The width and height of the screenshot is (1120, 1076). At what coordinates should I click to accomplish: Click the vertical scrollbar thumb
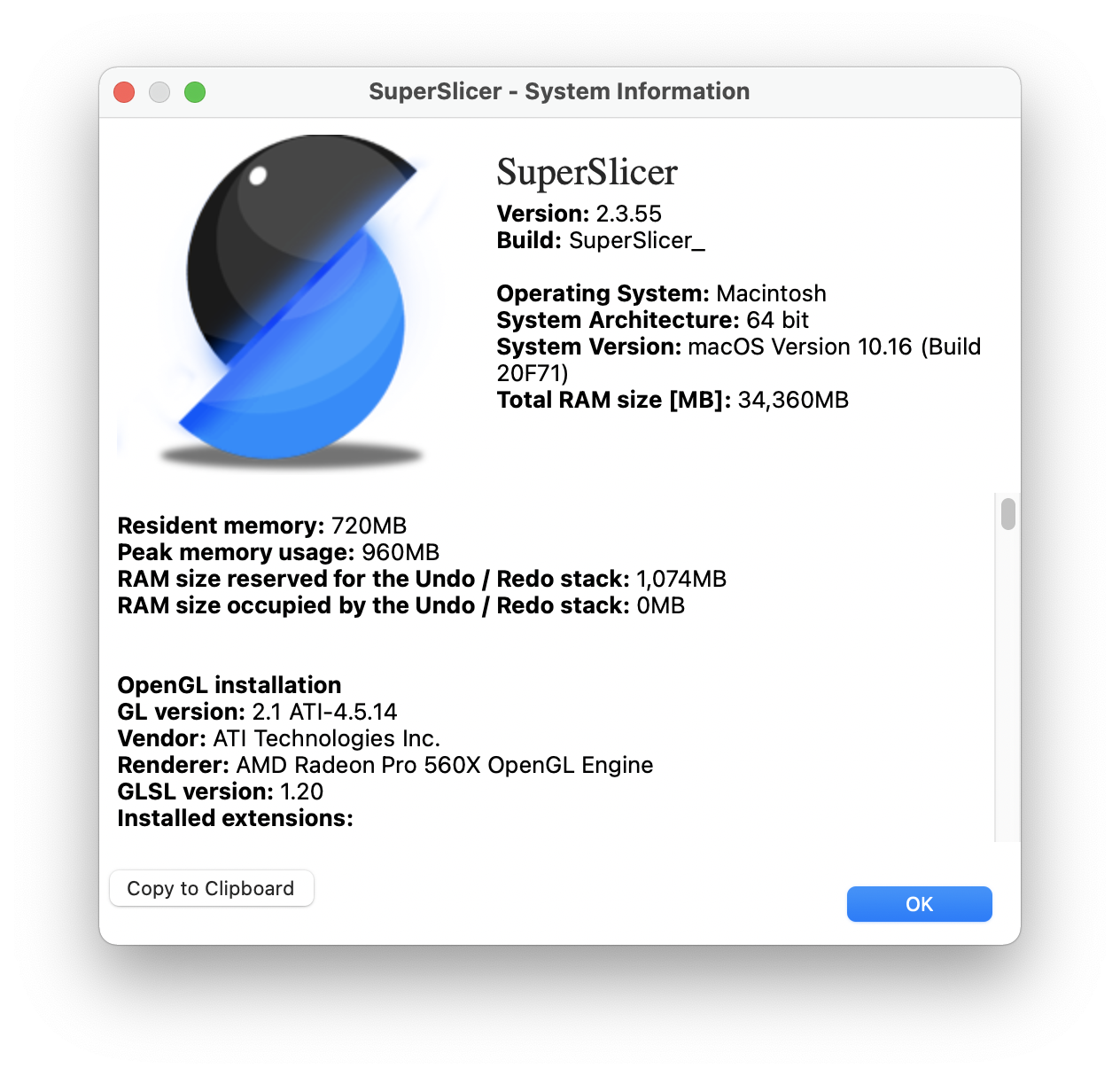pos(1008,514)
